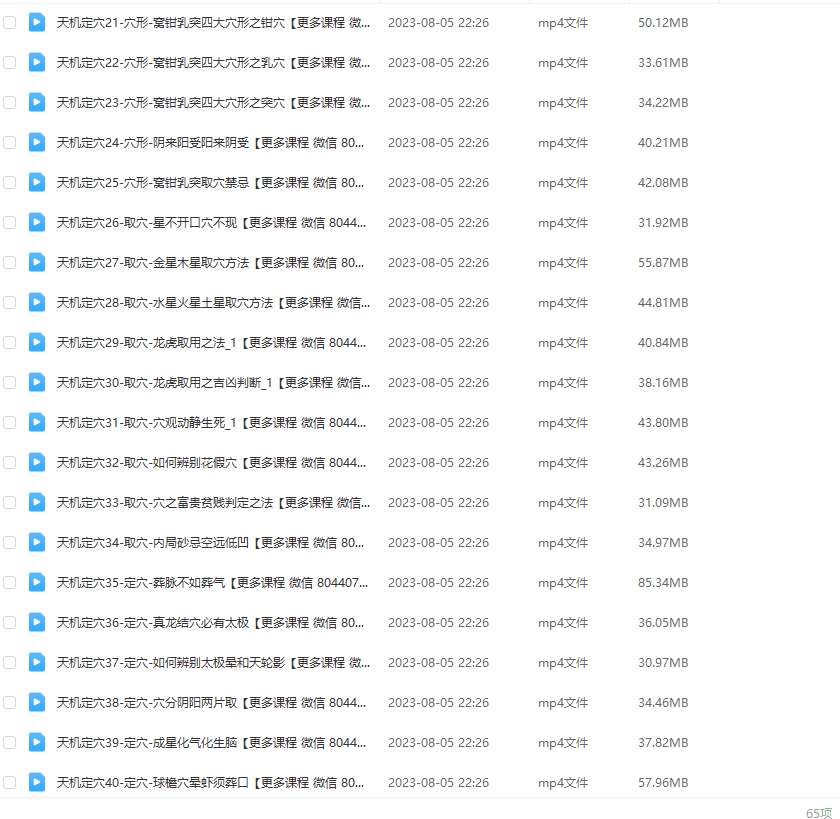
Task: Click the video icon for 天机定穴32 file
Action: [37, 462]
